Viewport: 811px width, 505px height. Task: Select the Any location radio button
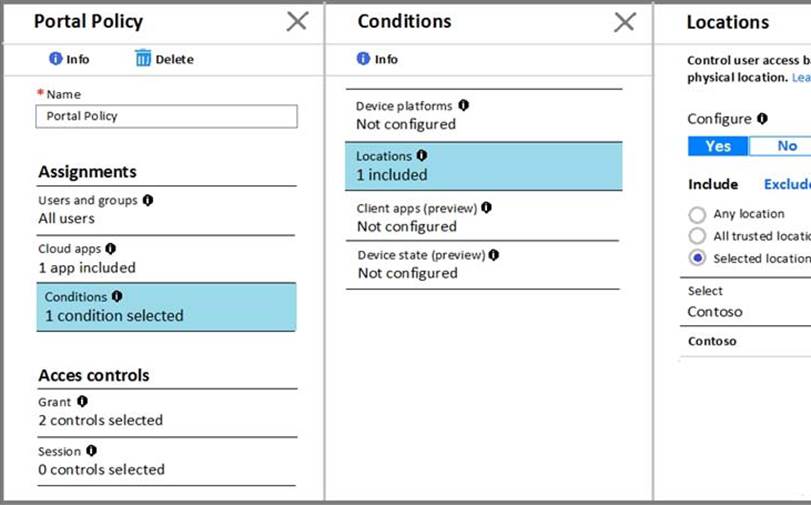click(696, 214)
